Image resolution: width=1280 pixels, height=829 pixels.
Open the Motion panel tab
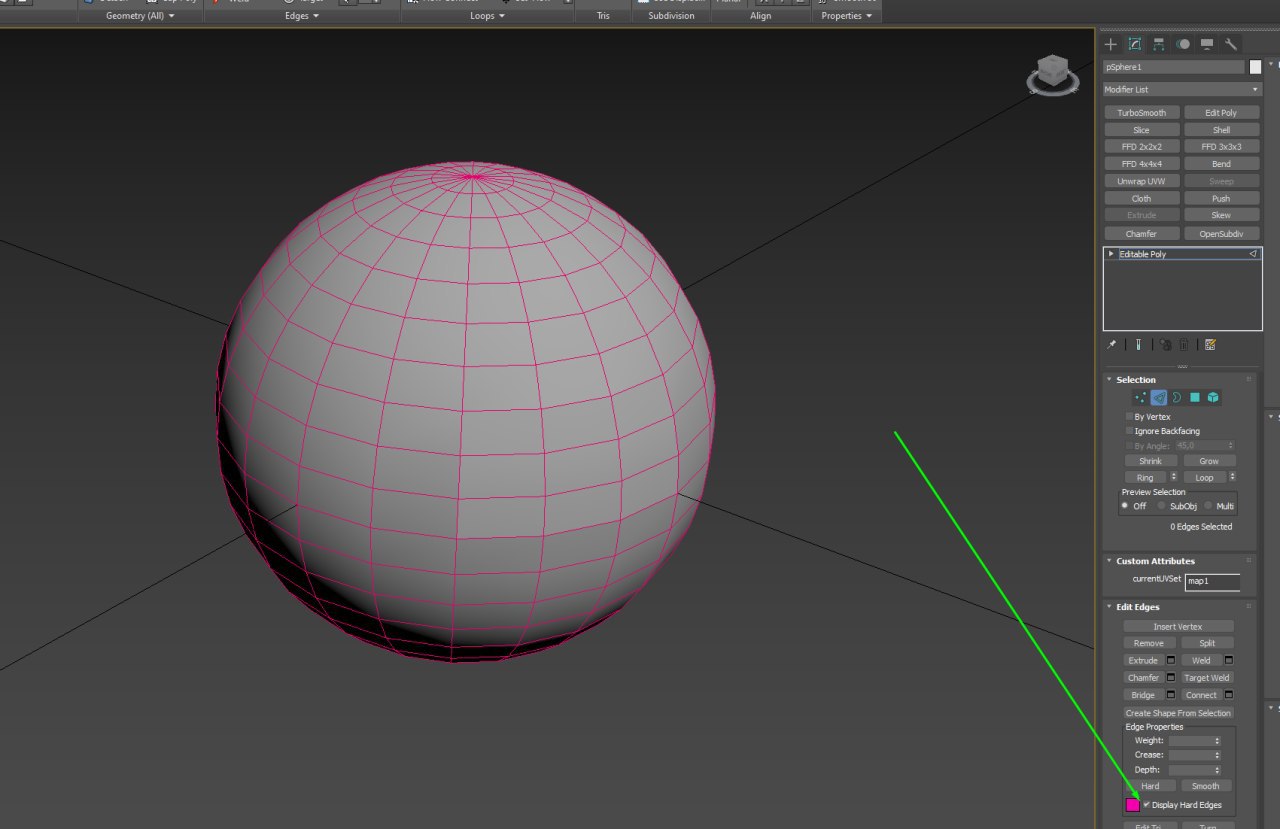(x=1183, y=44)
